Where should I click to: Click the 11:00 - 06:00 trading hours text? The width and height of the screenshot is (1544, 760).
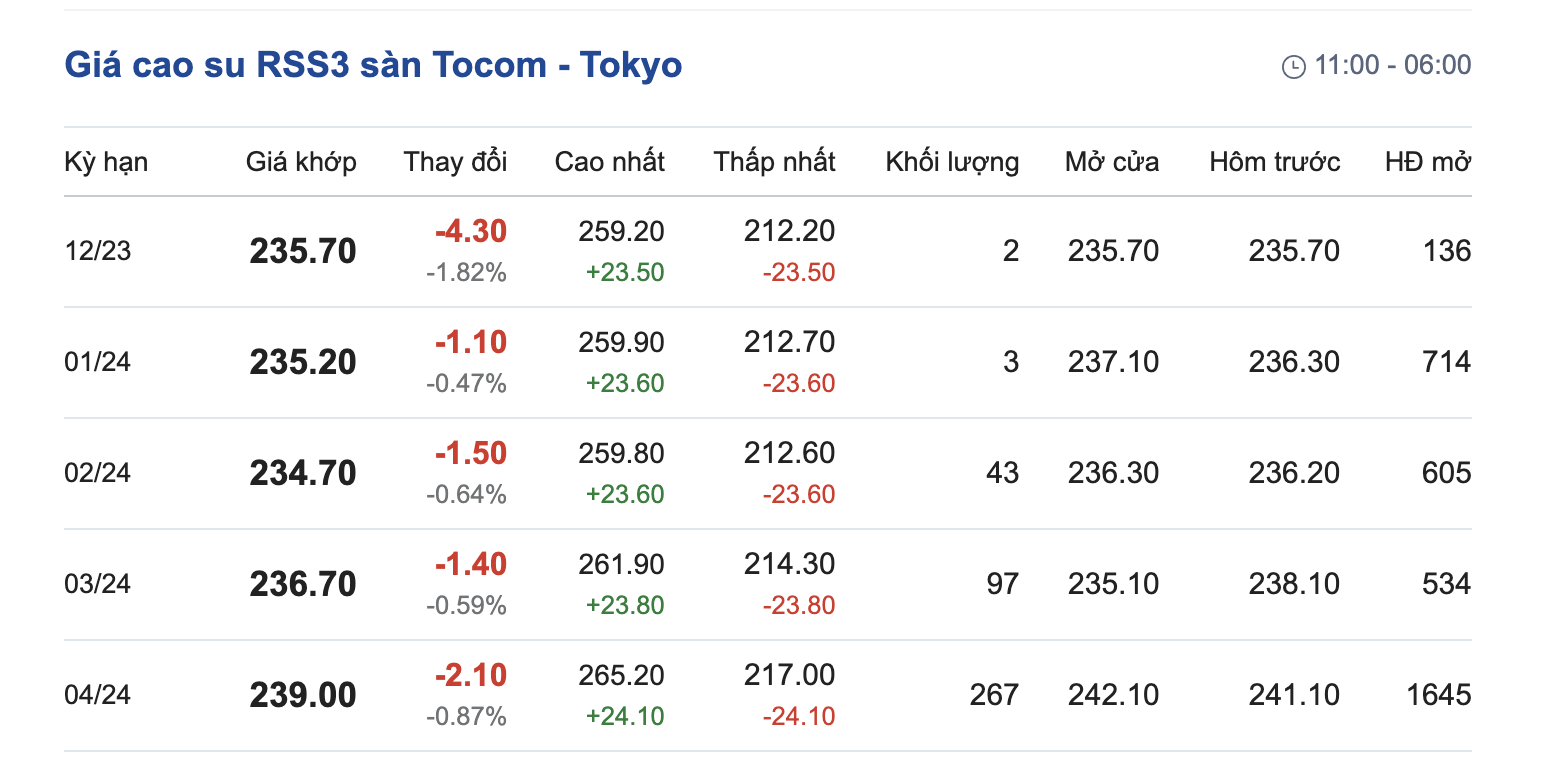click(1392, 66)
